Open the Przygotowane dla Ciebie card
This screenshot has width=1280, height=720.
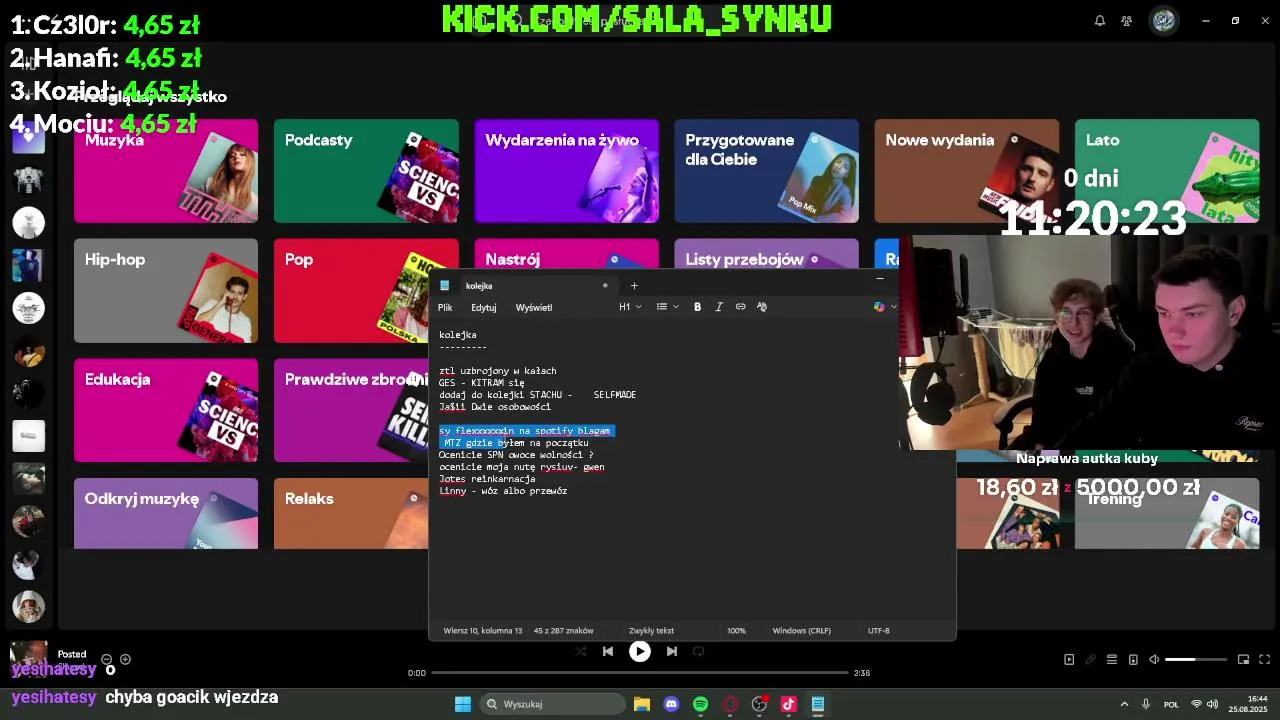click(x=766, y=171)
